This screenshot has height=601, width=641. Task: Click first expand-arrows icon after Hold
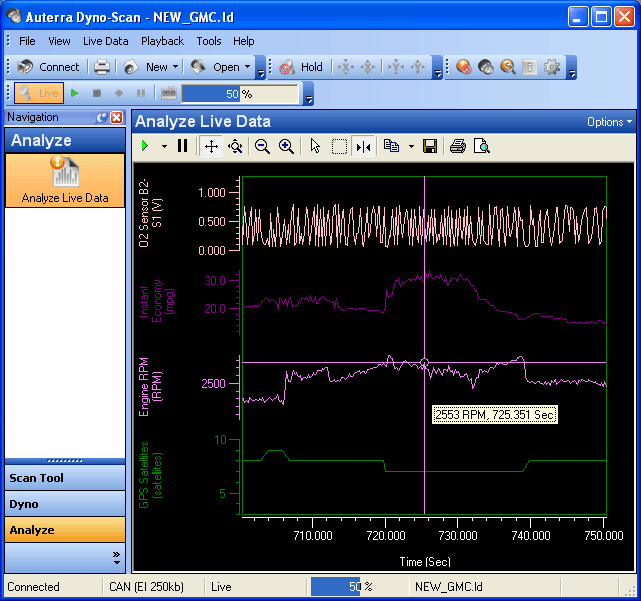[346, 67]
